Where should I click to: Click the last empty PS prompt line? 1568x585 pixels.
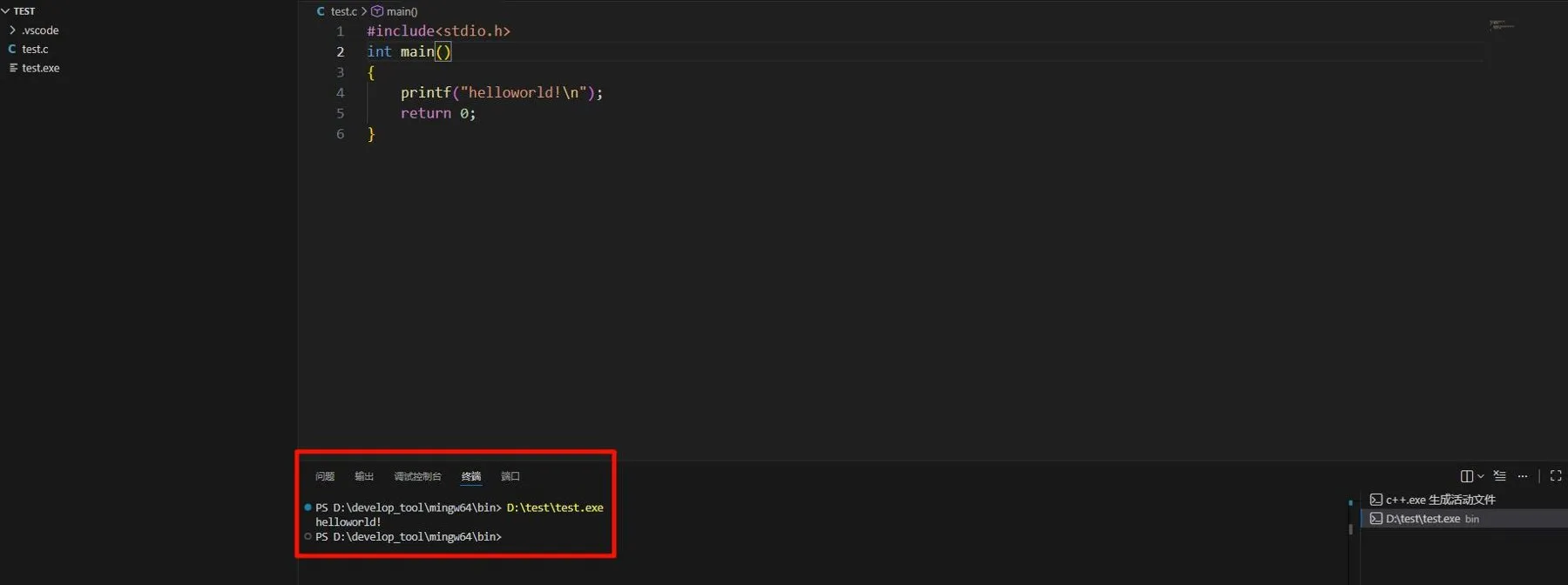click(409, 537)
